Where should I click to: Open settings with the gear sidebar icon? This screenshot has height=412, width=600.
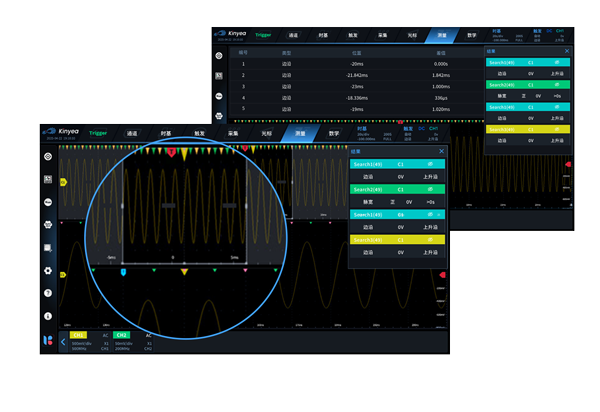click(x=48, y=270)
